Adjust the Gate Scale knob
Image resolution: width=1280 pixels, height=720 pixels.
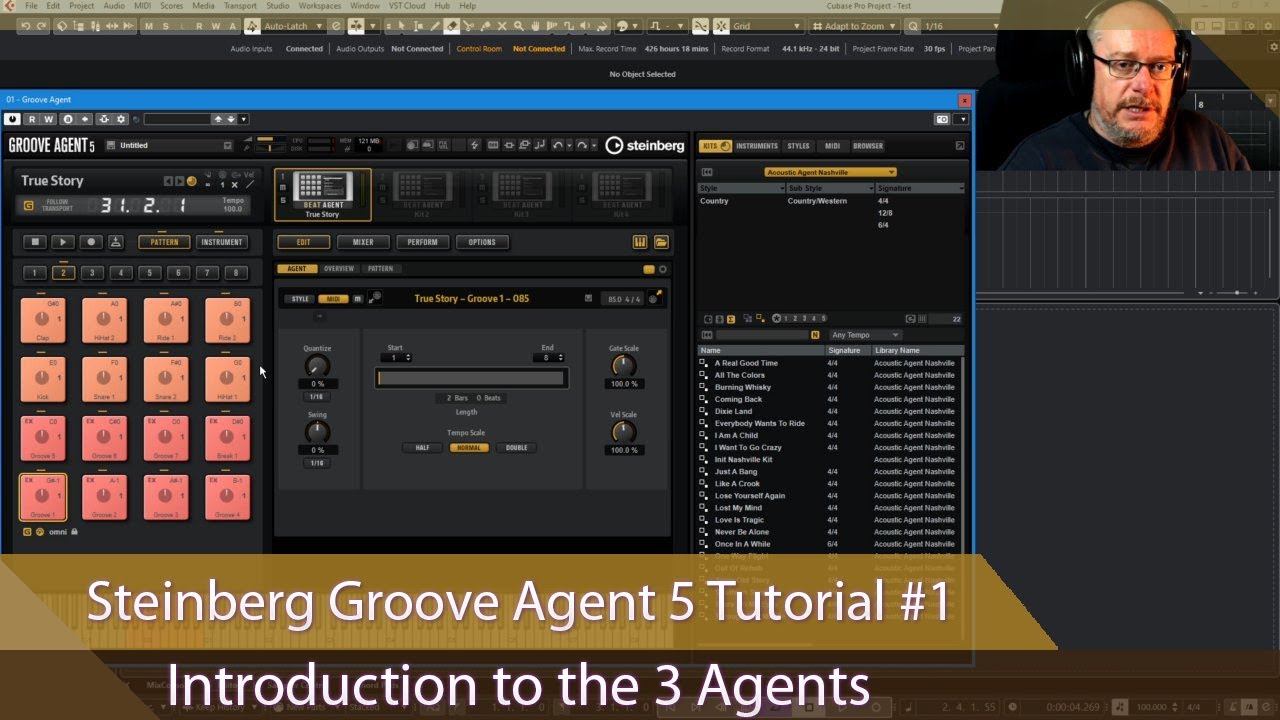[x=623, y=366]
